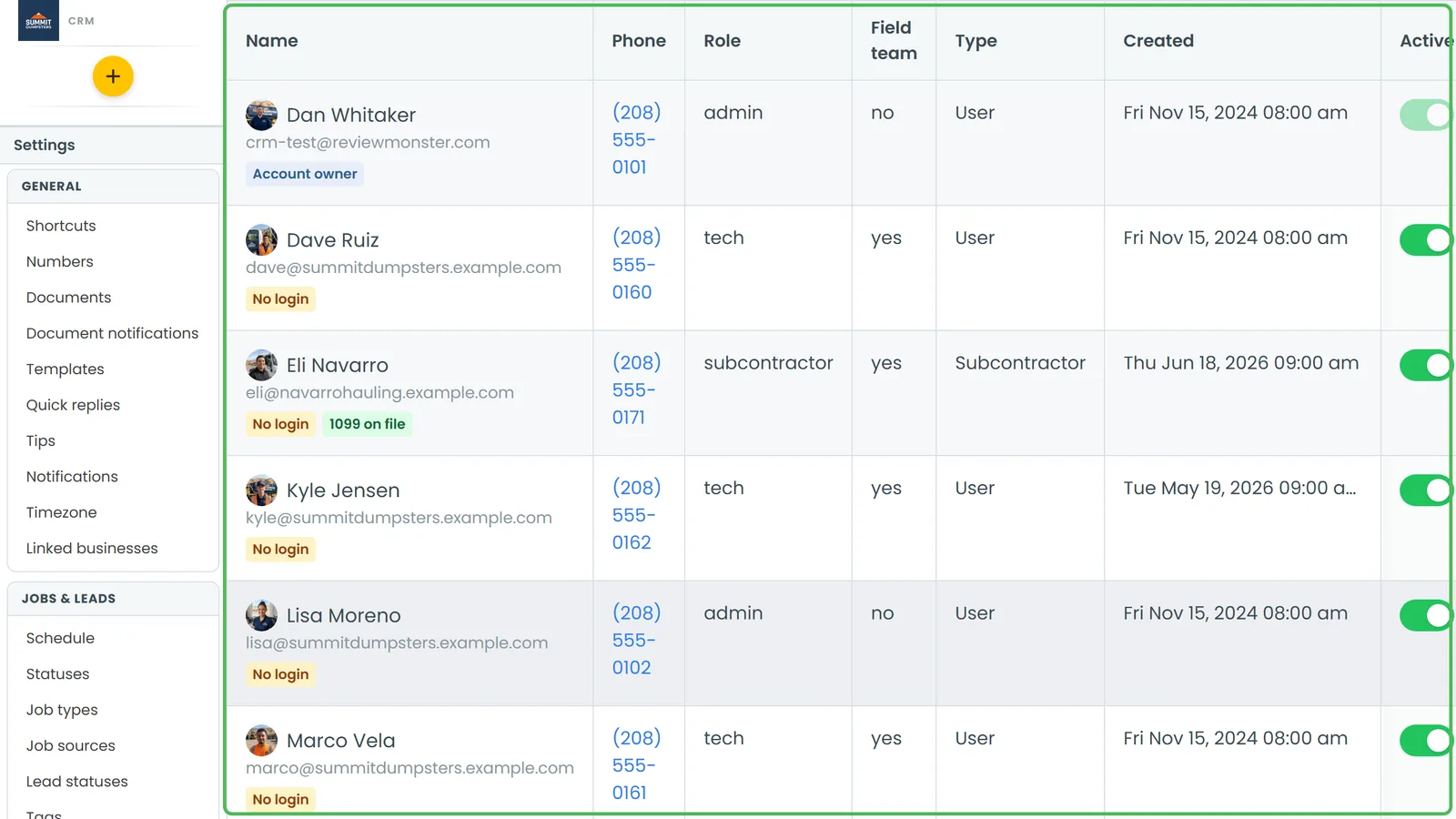Call Kyle Jensen at (208) 555-0162
This screenshot has width=1456, height=819.
636,515
